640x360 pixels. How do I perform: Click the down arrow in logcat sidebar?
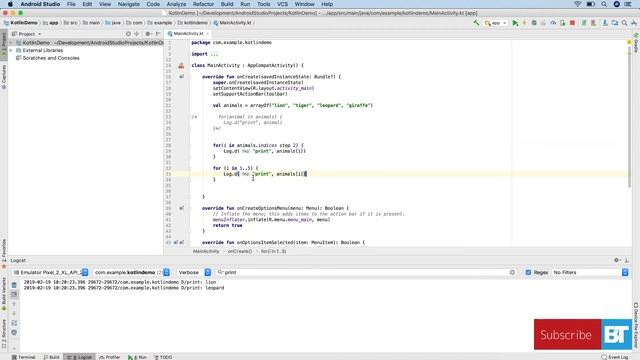pyautogui.click(x=14, y=313)
